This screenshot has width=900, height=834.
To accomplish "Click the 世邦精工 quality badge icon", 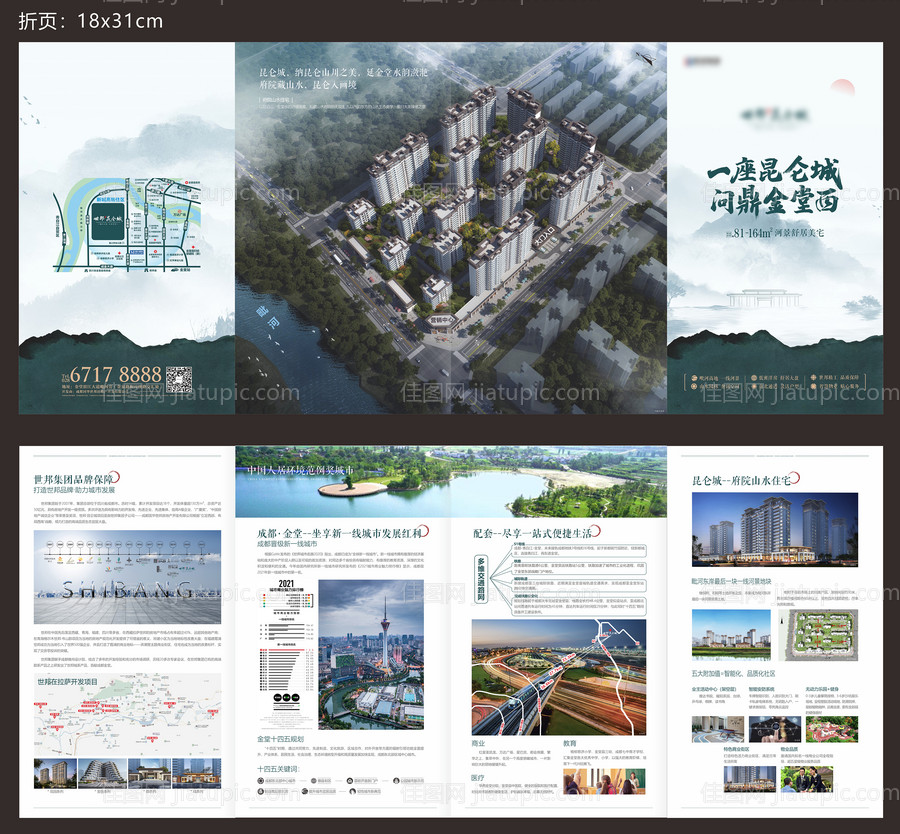I will [x=813, y=377].
